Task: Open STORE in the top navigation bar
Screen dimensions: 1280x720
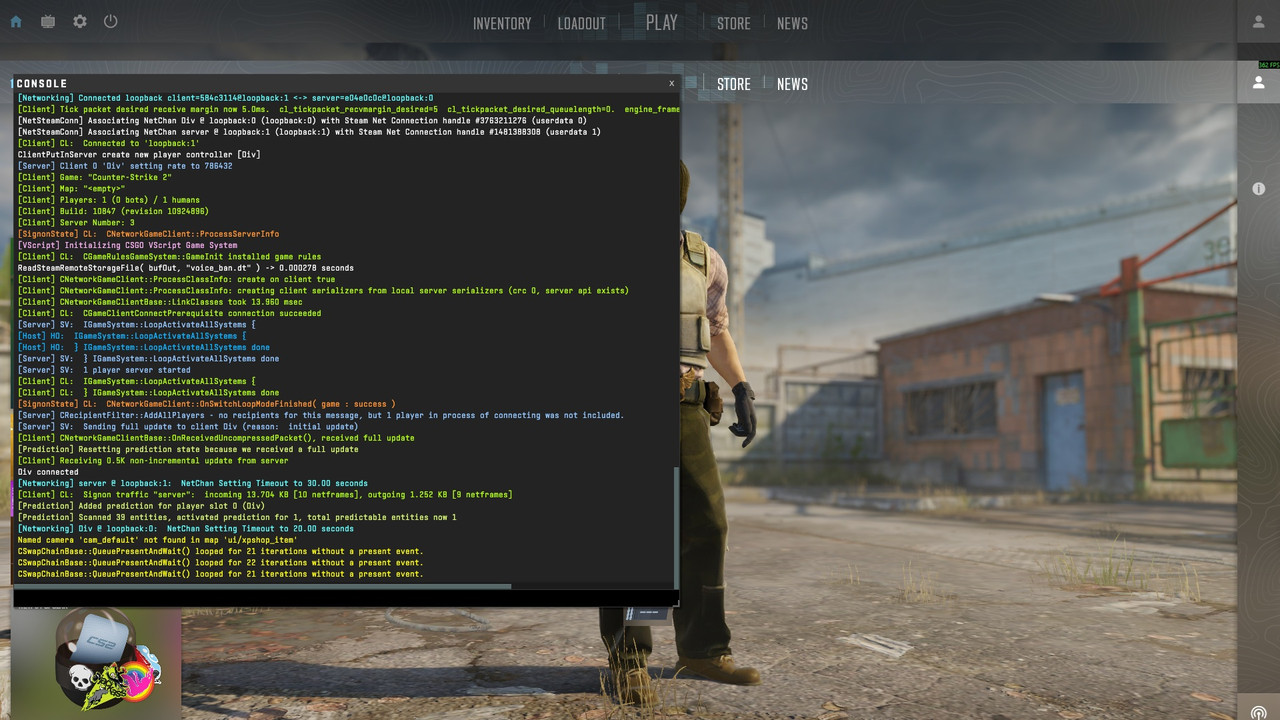Action: point(734,23)
